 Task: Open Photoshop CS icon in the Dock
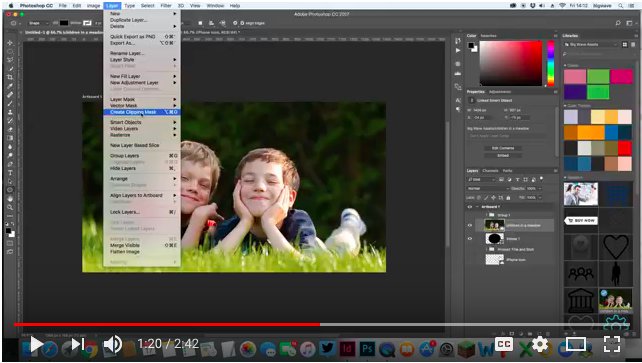coord(367,349)
